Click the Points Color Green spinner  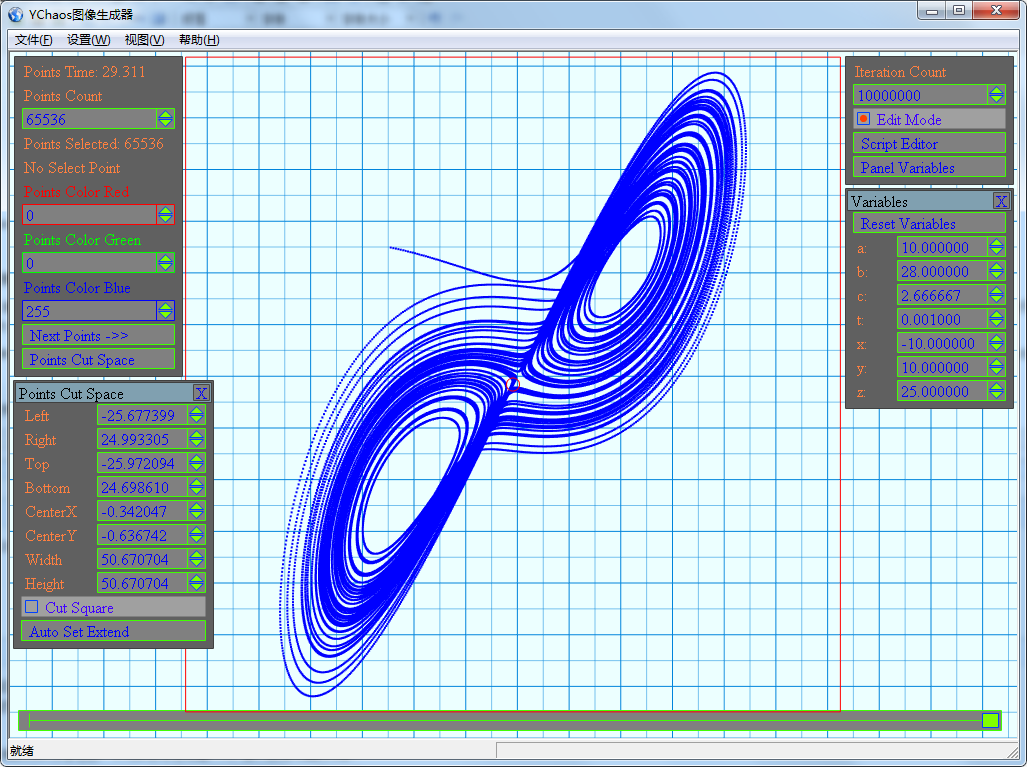[166, 263]
